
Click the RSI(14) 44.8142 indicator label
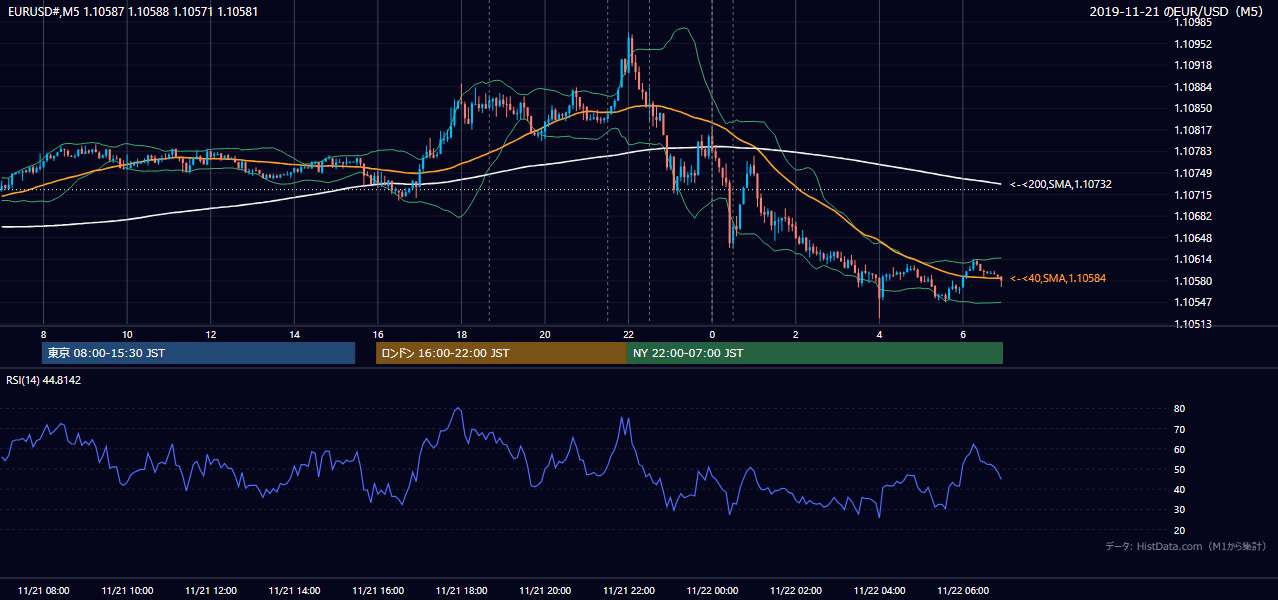(44, 380)
